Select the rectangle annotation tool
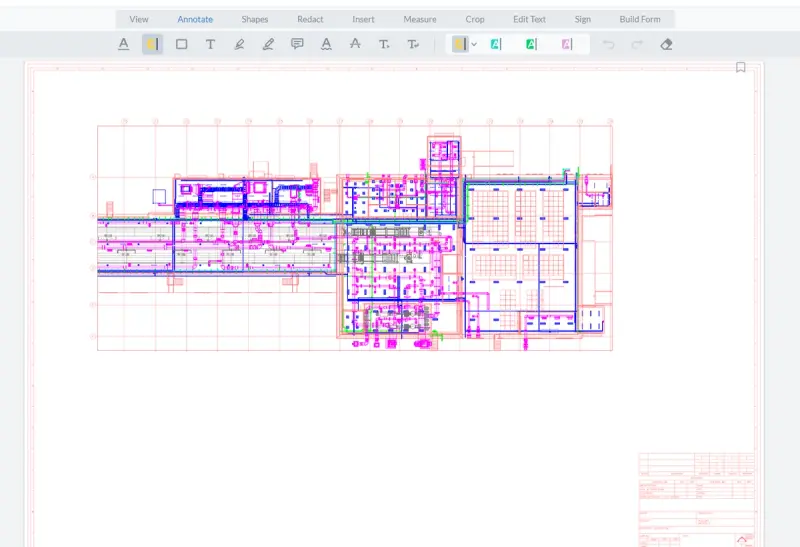 [x=181, y=44]
